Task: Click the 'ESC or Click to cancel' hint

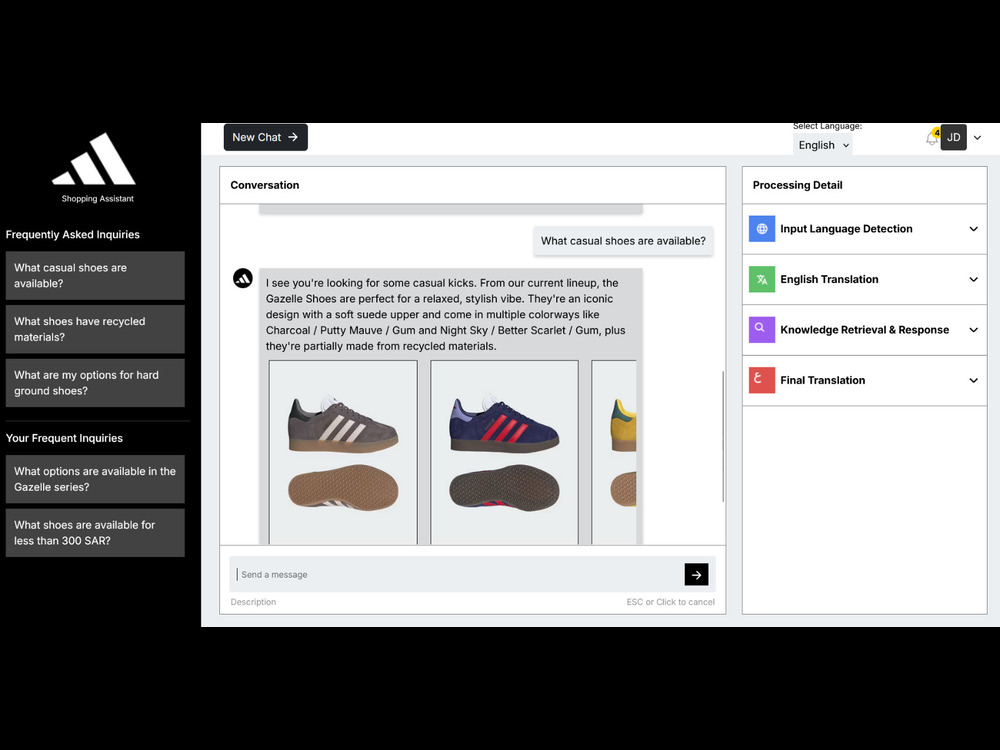Action: [670, 602]
